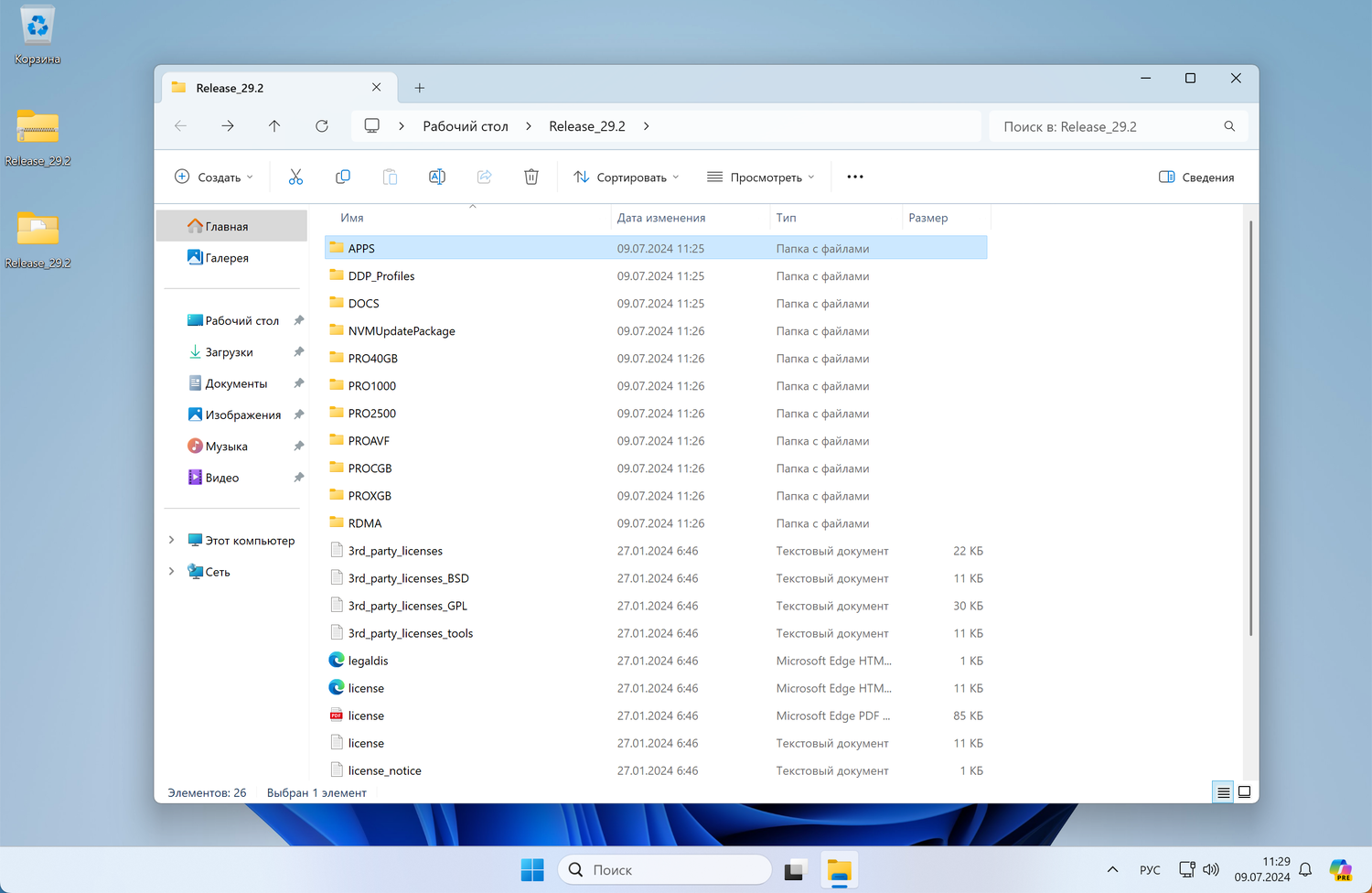Click Рабочий стол in the address breadcrumb
This screenshot has height=893, width=1372.
click(465, 126)
